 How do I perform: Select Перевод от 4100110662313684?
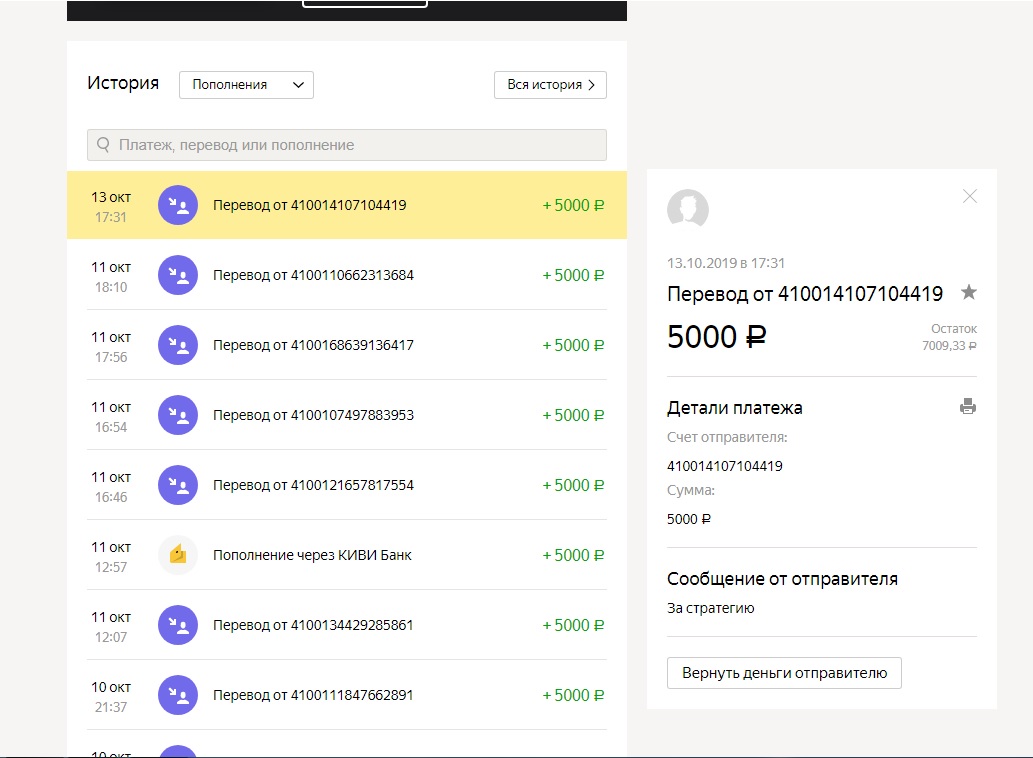pos(347,275)
